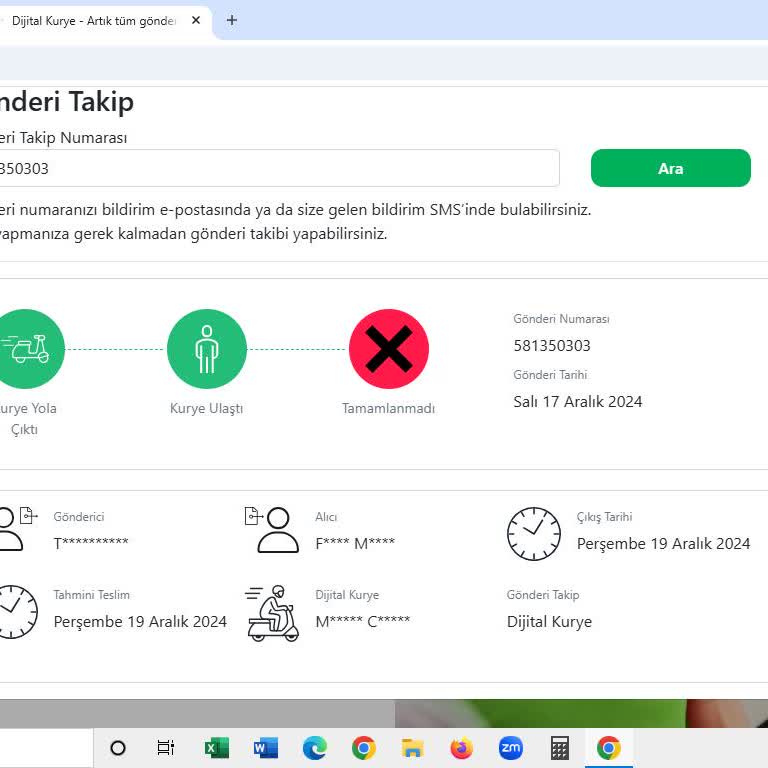Image resolution: width=768 pixels, height=768 pixels.
Task: Open a new browser tab
Action: 232,21
